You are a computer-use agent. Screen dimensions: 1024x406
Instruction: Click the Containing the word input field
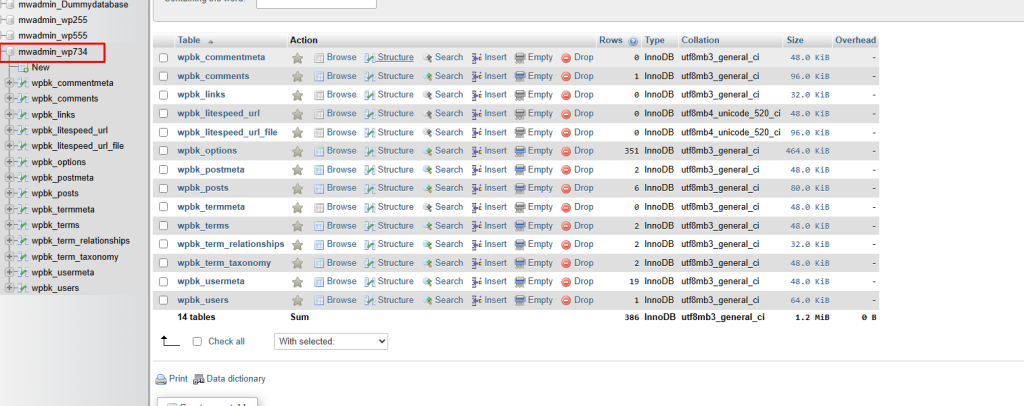[316, 2]
